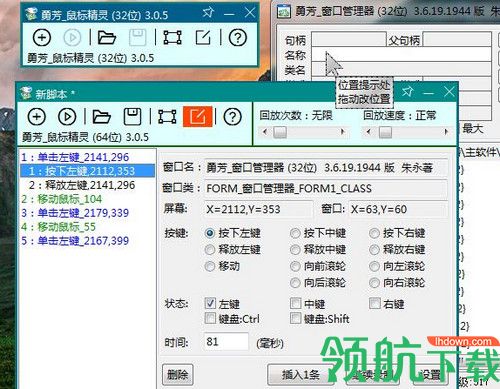Select sub-row 2：释放左键_2141,296
The height and width of the screenshot is (389, 500).
[87, 185]
